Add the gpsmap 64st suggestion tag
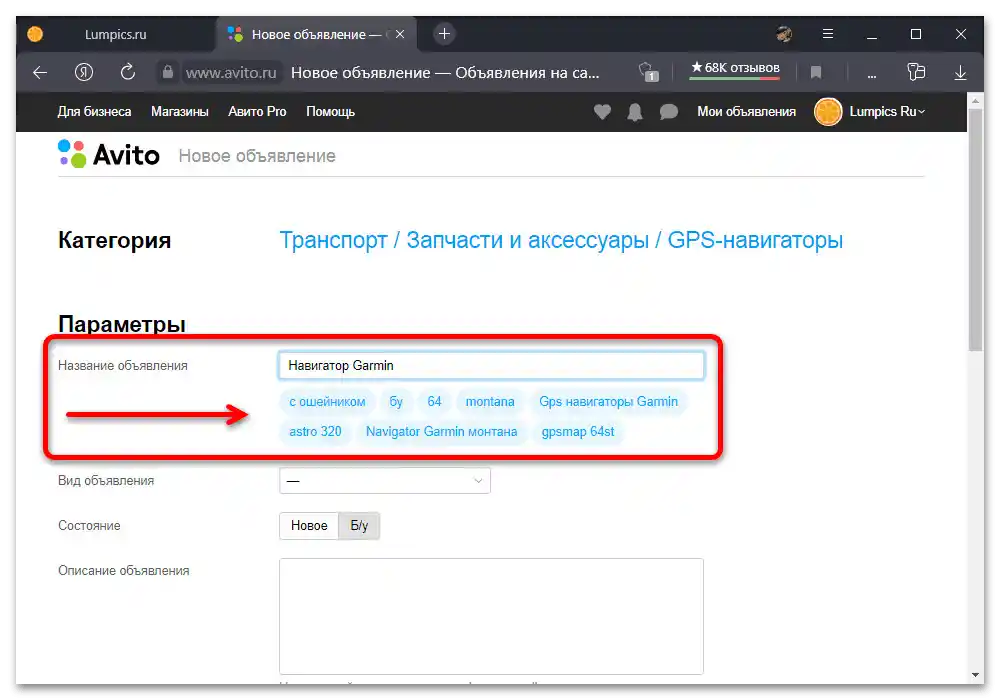Screen dimensions: 1000x700 tap(578, 432)
